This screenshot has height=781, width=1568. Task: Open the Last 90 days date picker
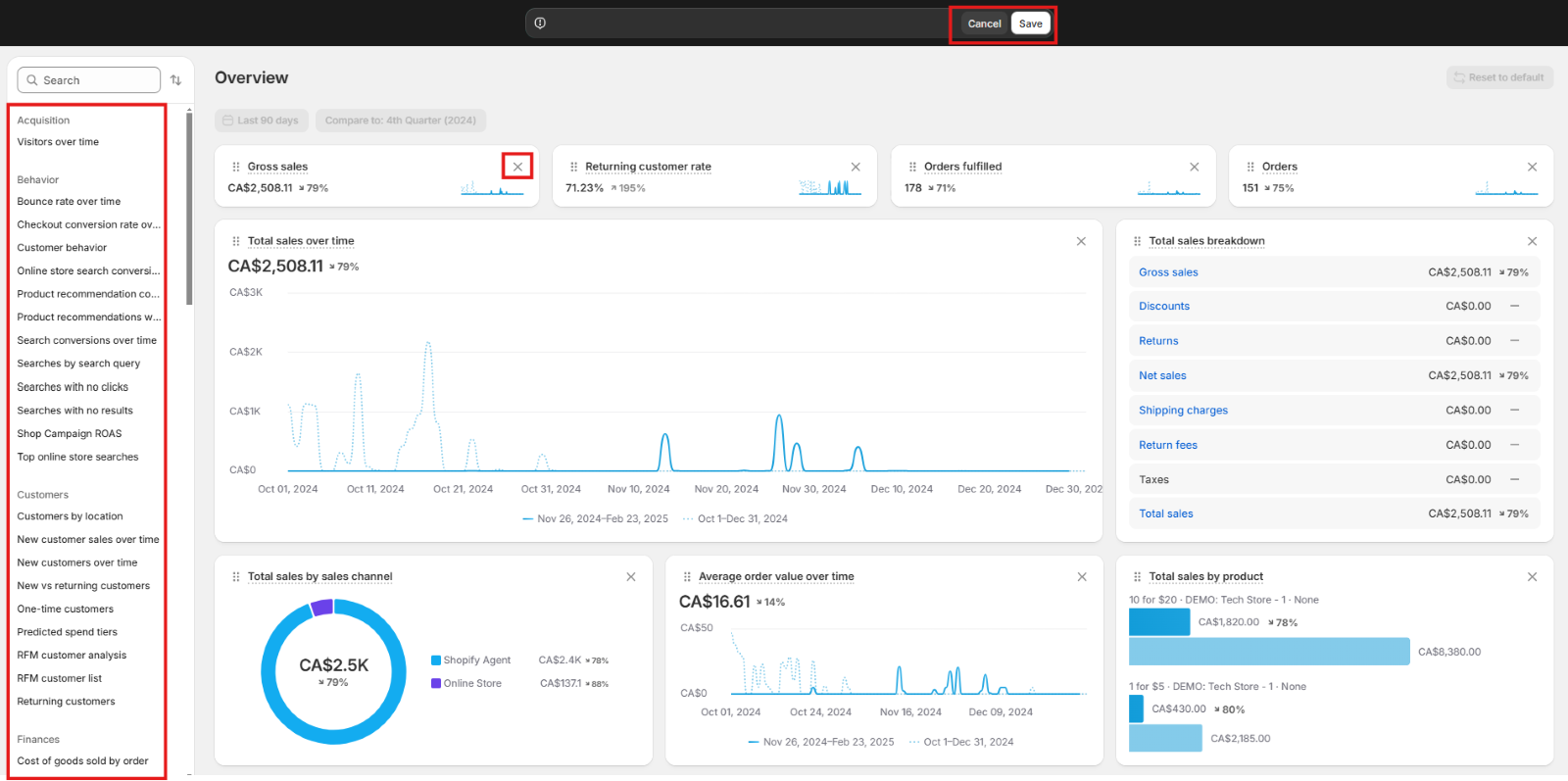point(262,121)
